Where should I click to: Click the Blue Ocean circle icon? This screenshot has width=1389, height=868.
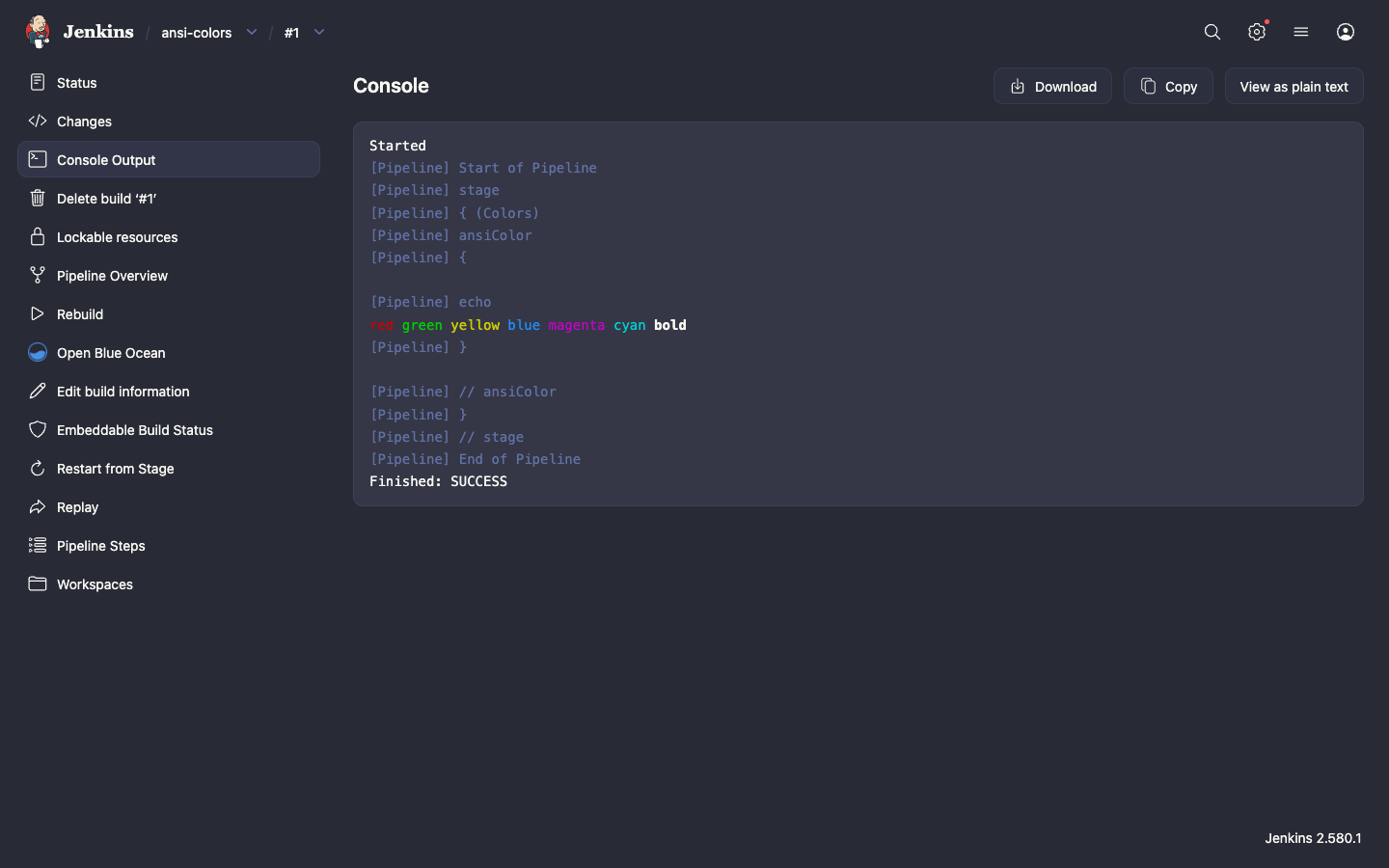click(x=38, y=352)
